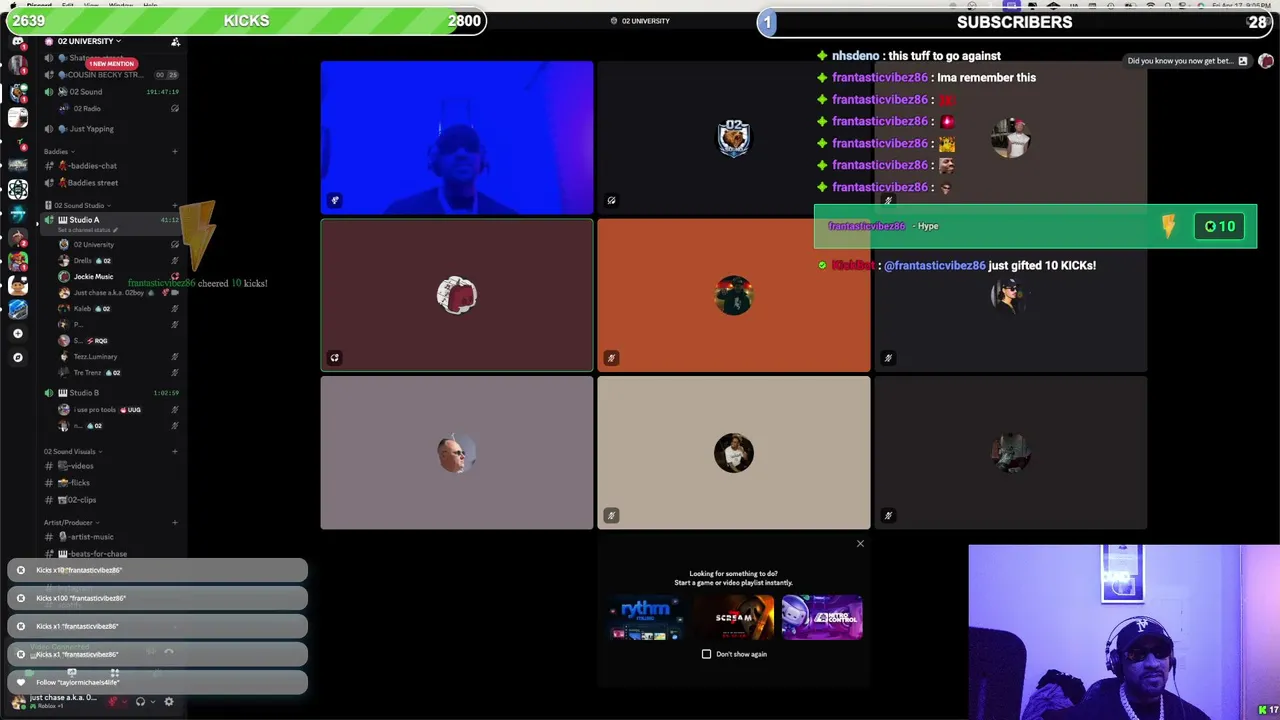Toggle headphones deafen in user panel
1280x720 pixels.
click(140, 702)
